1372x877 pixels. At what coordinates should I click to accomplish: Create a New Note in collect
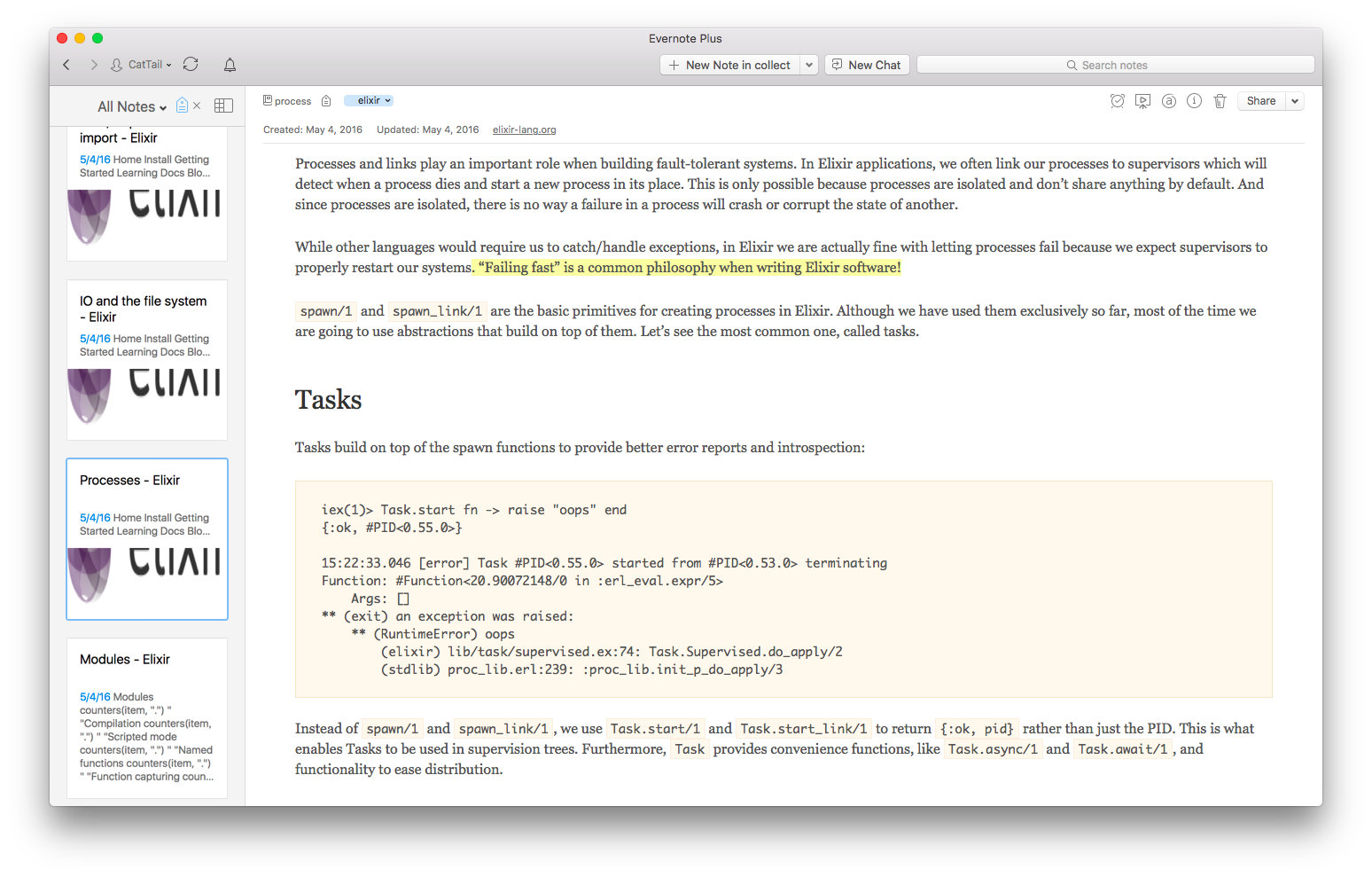(729, 65)
